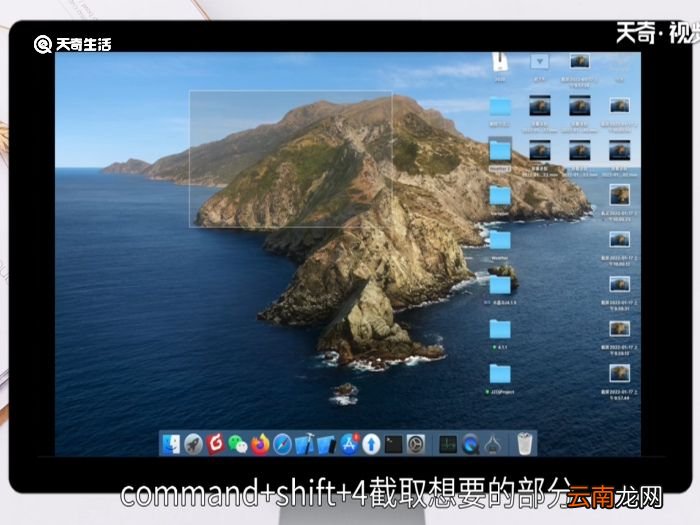Open Xcode hammer icon in dock

pyautogui.click(x=304, y=444)
